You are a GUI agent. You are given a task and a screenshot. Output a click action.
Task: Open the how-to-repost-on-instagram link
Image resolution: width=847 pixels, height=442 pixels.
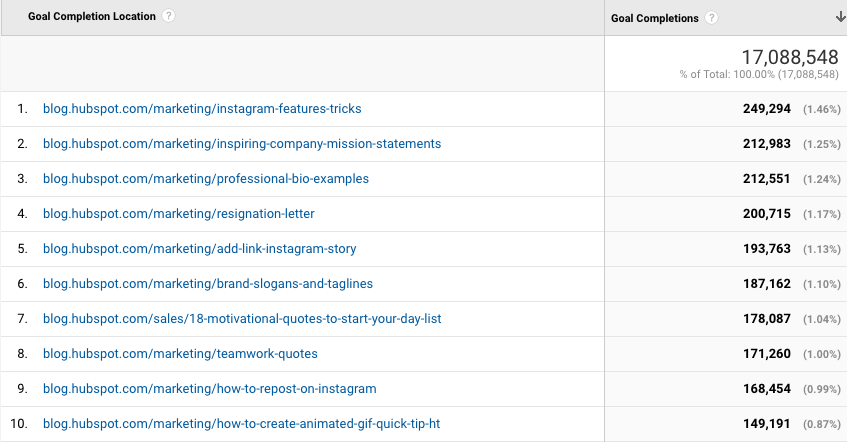click(x=210, y=388)
